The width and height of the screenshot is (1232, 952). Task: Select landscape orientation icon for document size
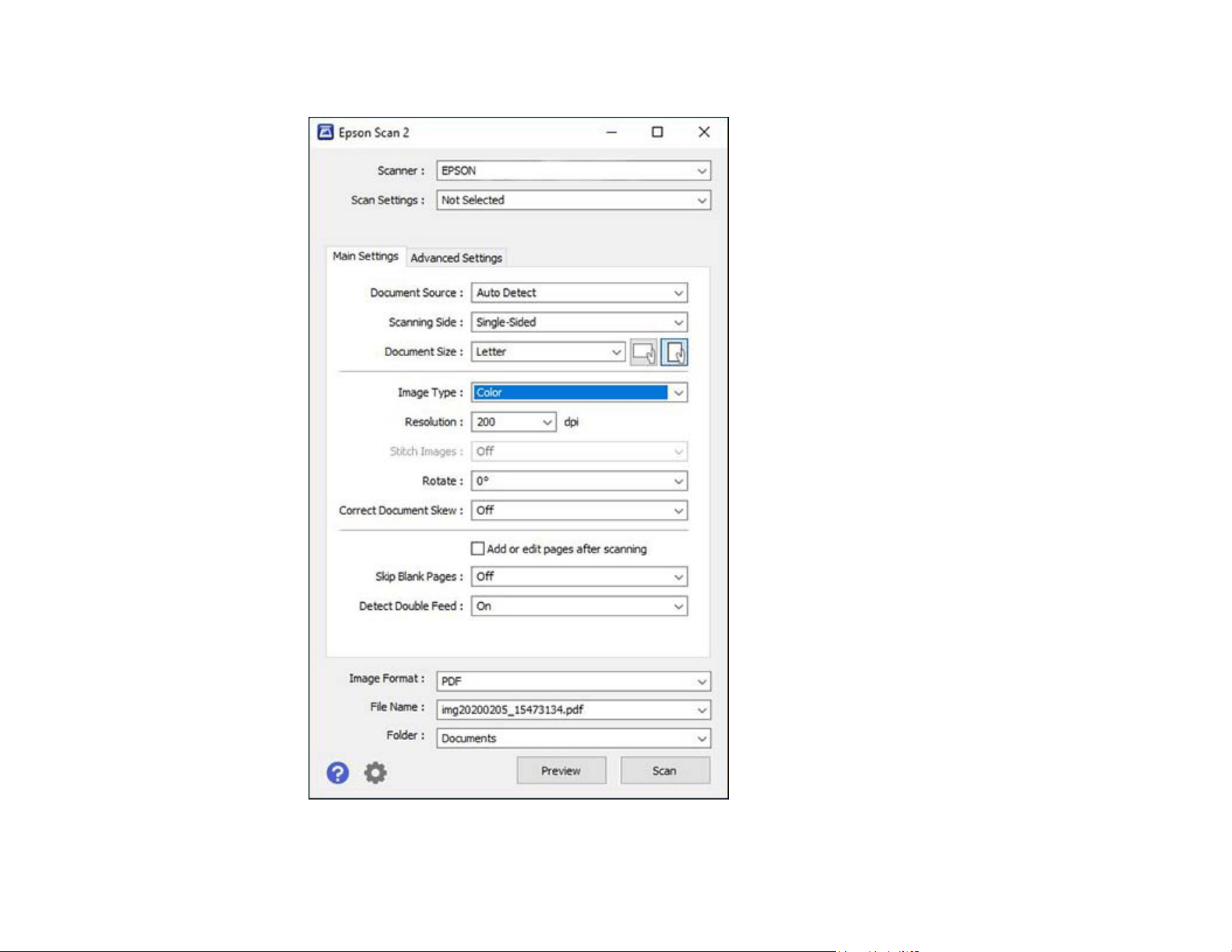[644, 352]
